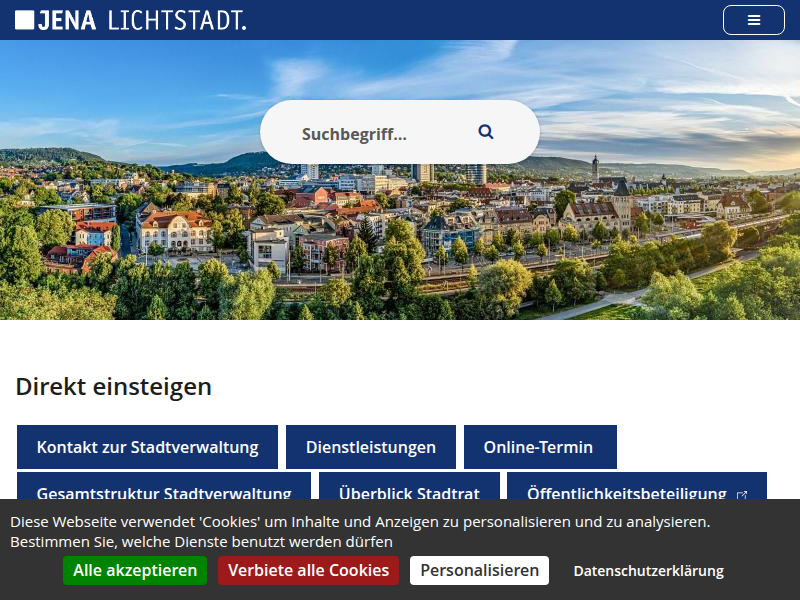
Task: Open Kontakt zur Stadtverwaltung
Action: [147, 447]
